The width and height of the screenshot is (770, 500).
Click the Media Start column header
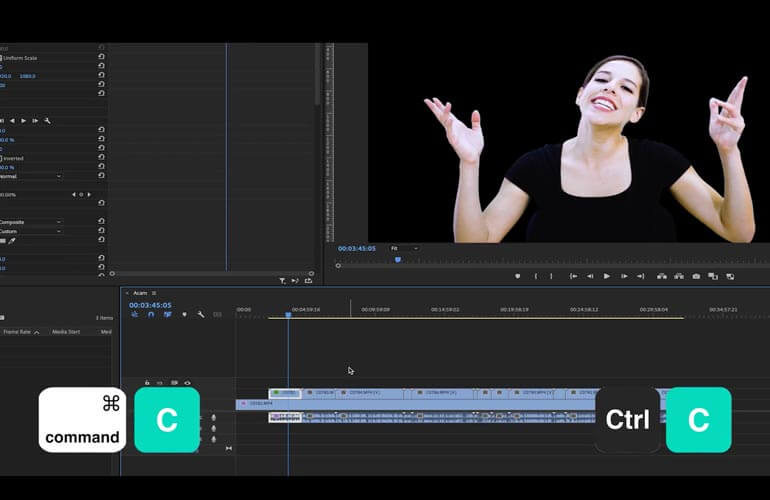coord(66,332)
